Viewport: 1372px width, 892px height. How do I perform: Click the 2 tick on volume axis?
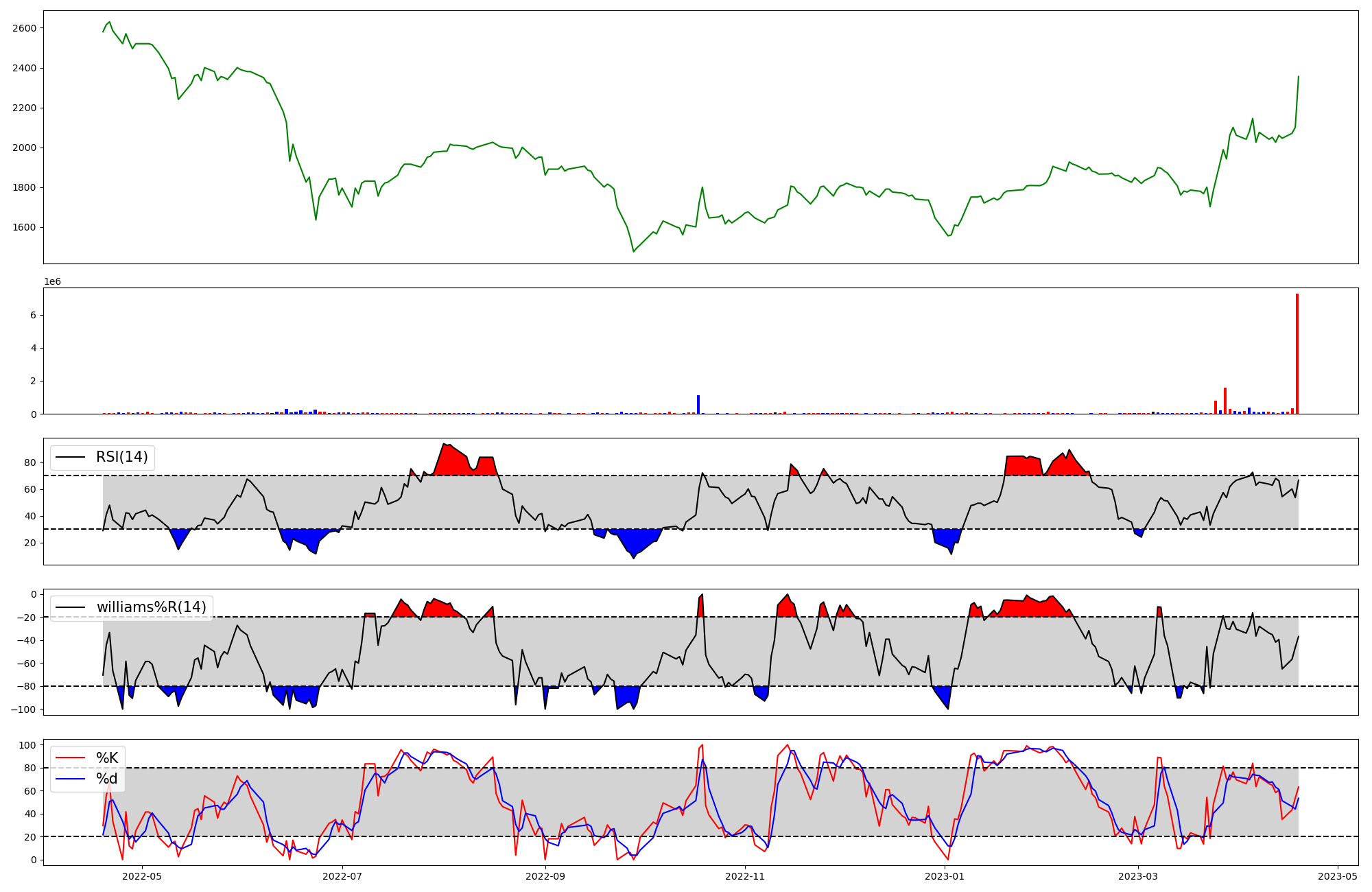click(33, 381)
